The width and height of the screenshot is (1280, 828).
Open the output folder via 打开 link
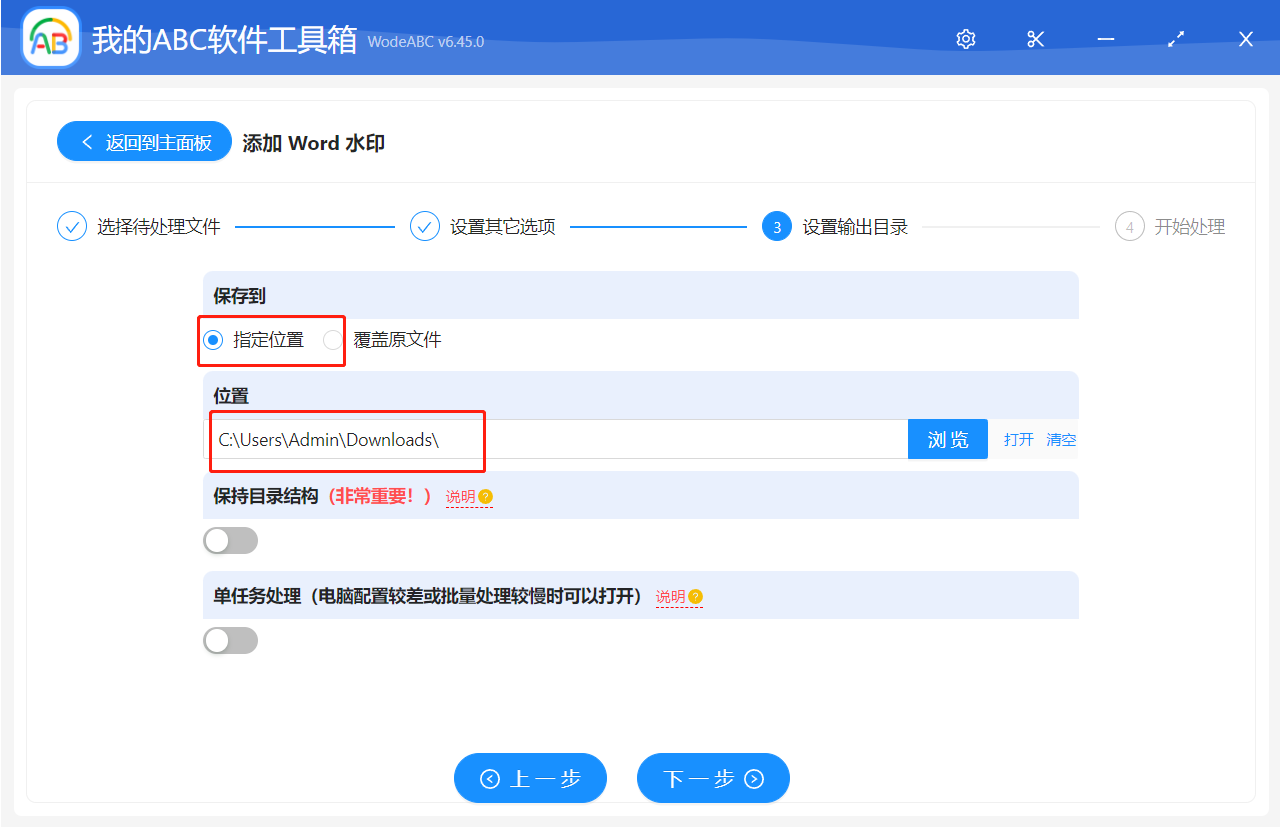pos(1018,439)
